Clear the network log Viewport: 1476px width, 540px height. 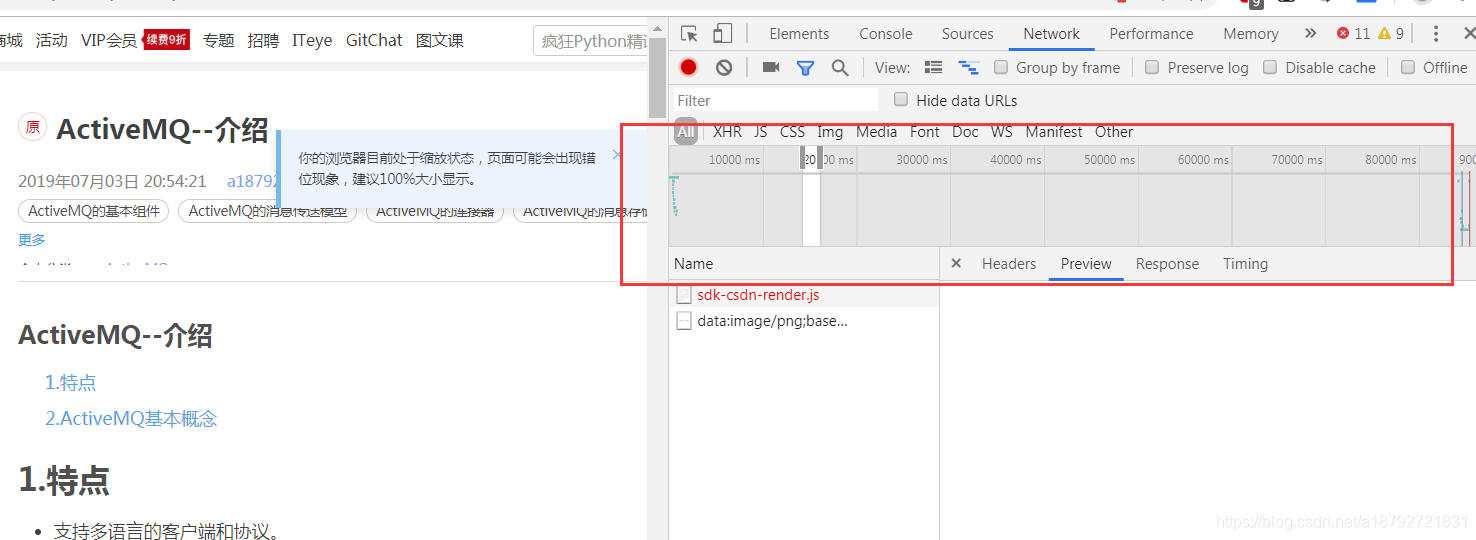click(x=724, y=67)
